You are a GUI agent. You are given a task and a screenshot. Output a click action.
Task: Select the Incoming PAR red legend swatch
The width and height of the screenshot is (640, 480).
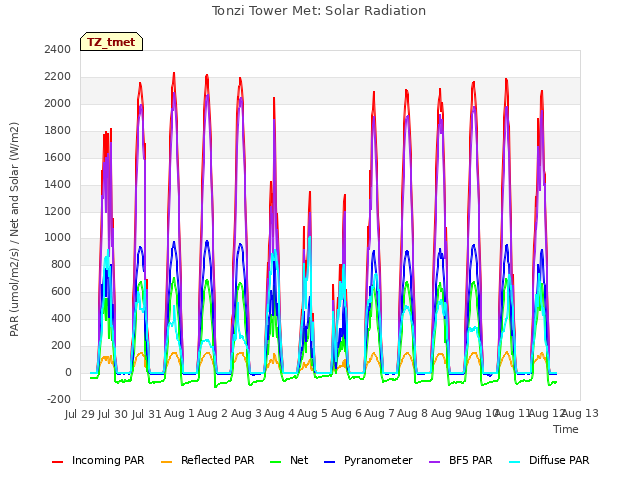pos(58,461)
